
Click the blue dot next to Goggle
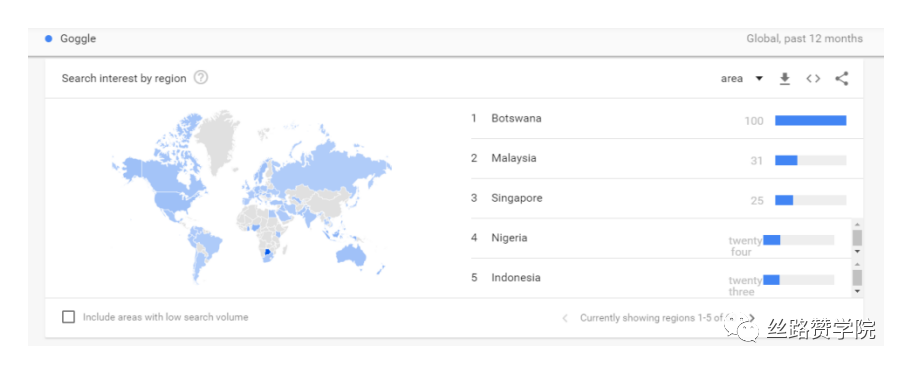pos(48,39)
